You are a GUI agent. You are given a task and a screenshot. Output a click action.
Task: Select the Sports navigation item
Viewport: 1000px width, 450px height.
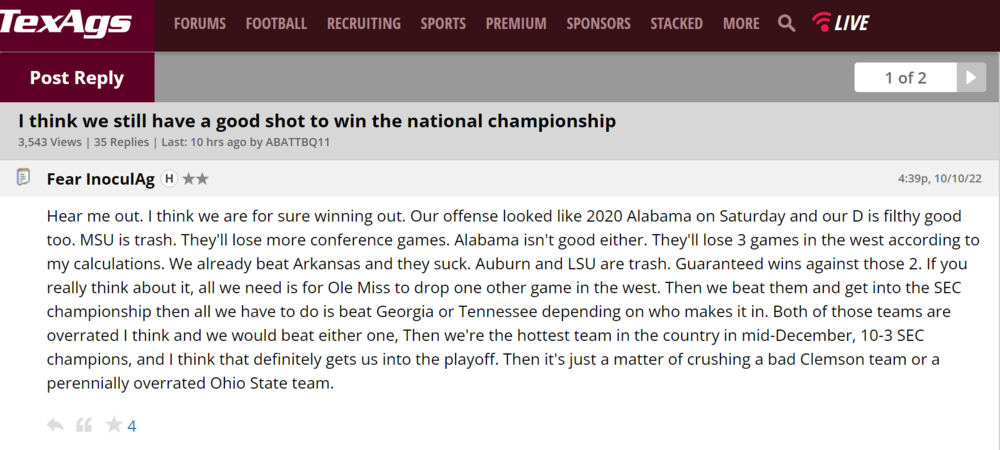443,23
